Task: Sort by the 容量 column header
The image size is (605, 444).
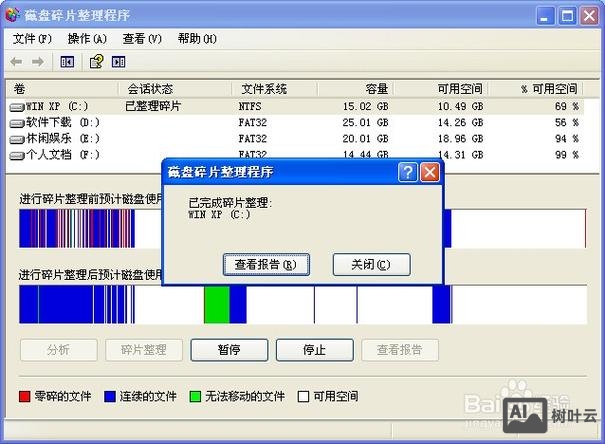Action: (x=355, y=89)
